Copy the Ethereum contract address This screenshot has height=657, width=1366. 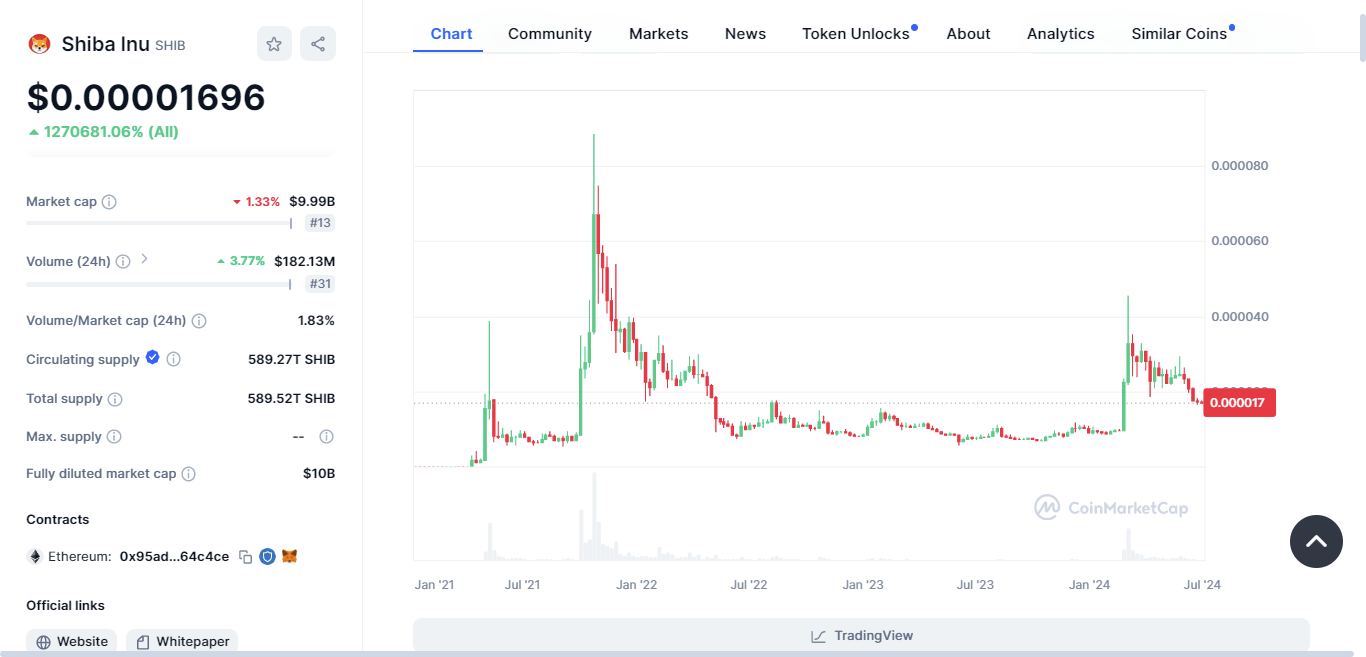coord(245,557)
